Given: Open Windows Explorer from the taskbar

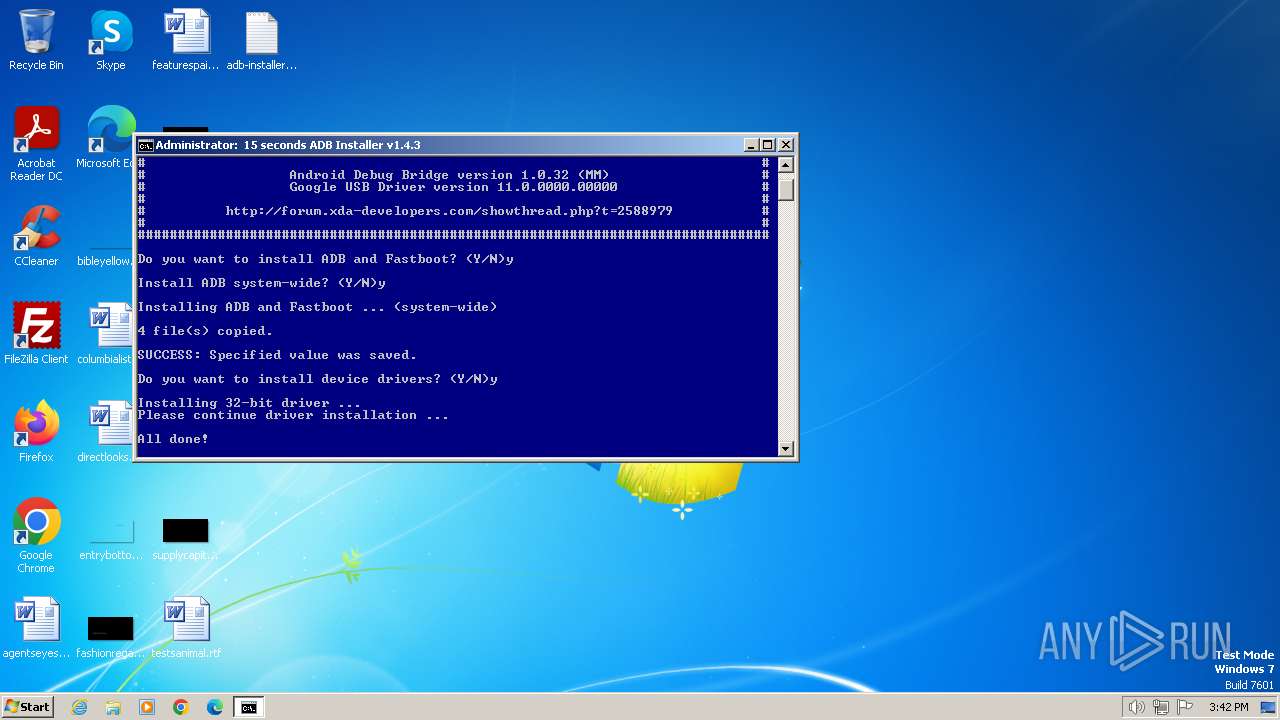Looking at the screenshot, I should 113,707.
